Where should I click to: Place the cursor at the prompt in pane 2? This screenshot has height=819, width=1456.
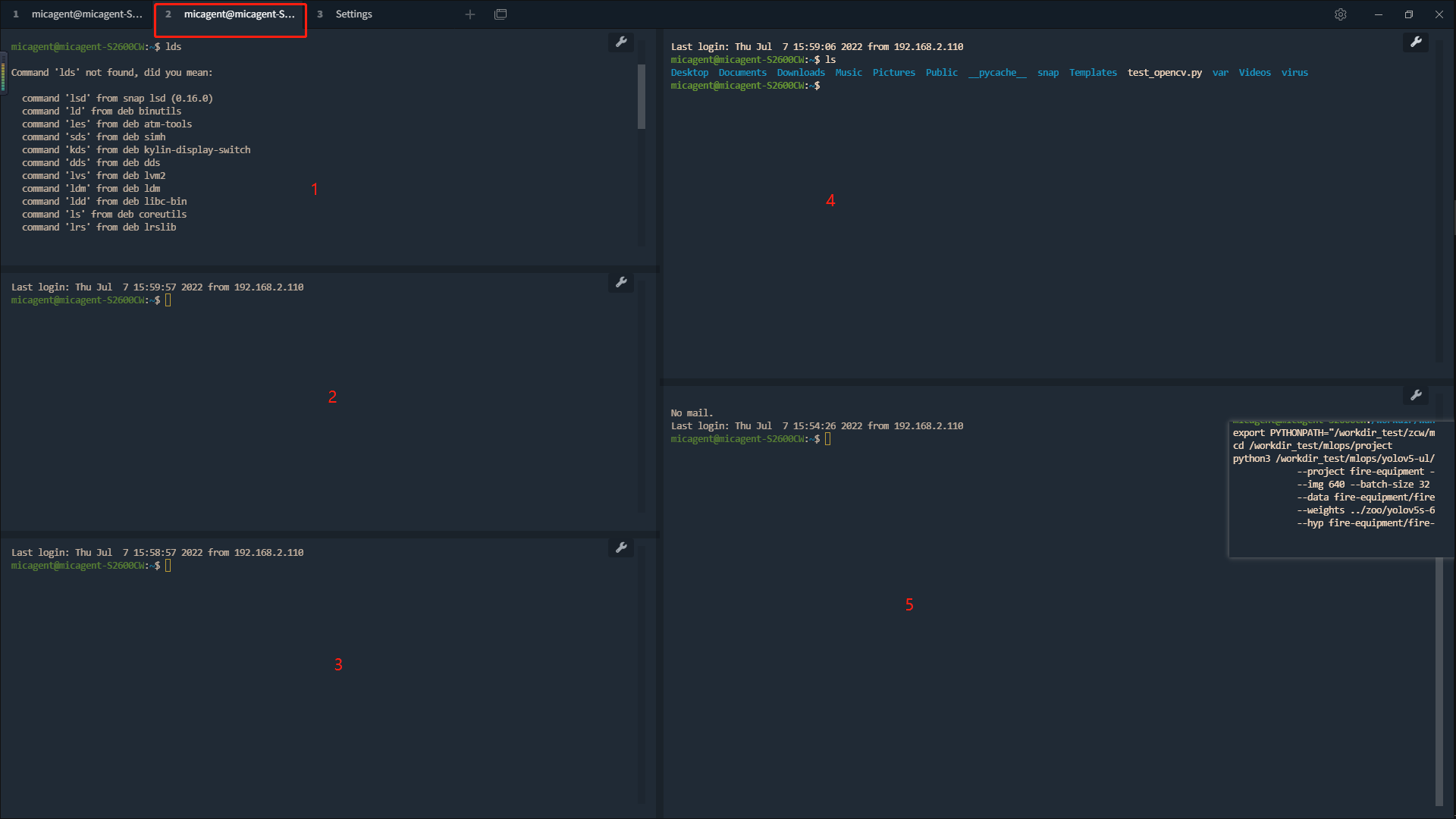168,300
